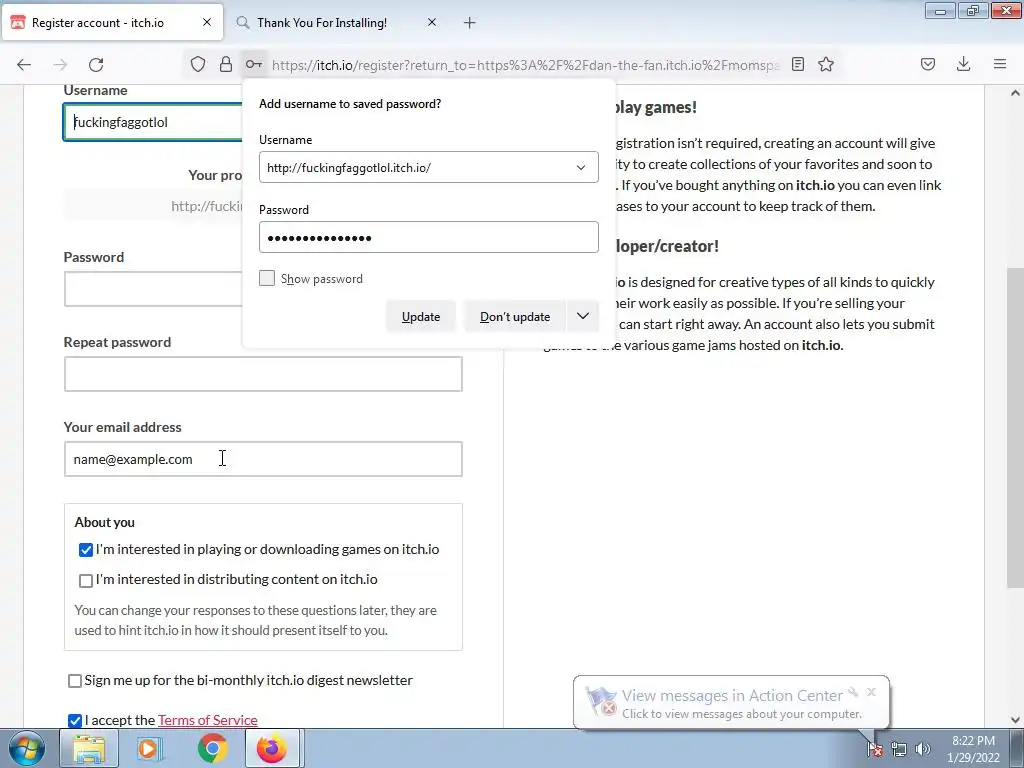Click the Don't update button
This screenshot has width=1024, height=768.
(515, 316)
